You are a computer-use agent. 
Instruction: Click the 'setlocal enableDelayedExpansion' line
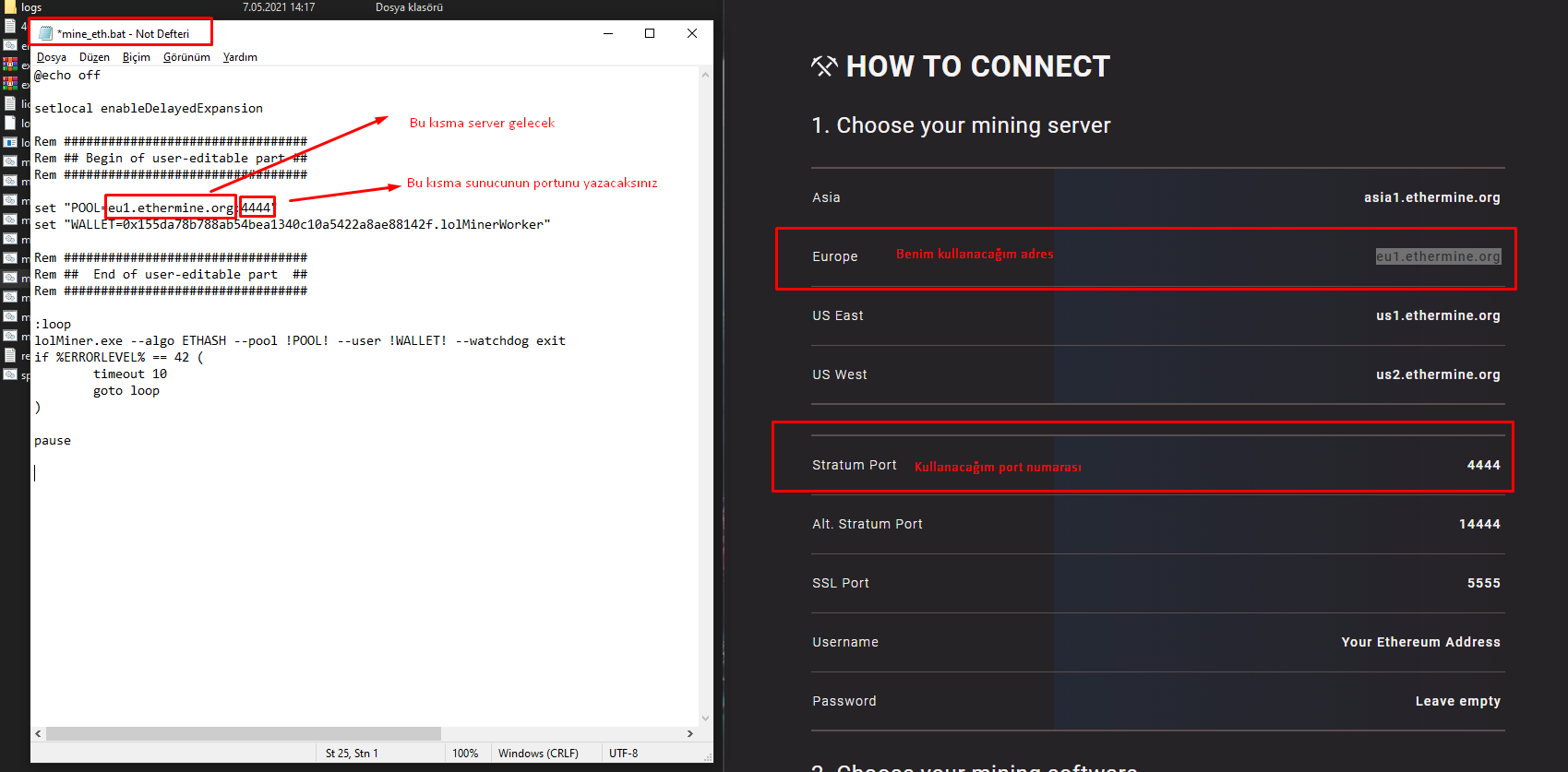click(149, 109)
